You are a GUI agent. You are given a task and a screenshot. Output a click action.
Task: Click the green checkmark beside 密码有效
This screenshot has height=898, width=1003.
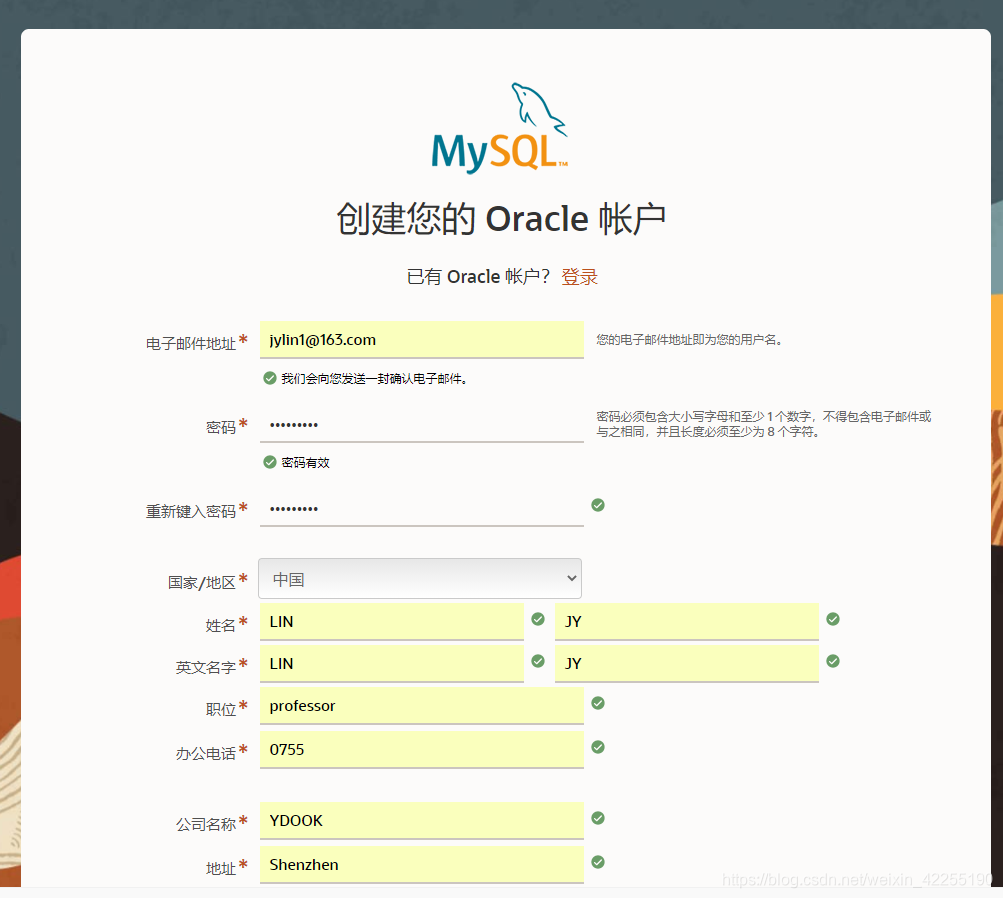(x=270, y=462)
